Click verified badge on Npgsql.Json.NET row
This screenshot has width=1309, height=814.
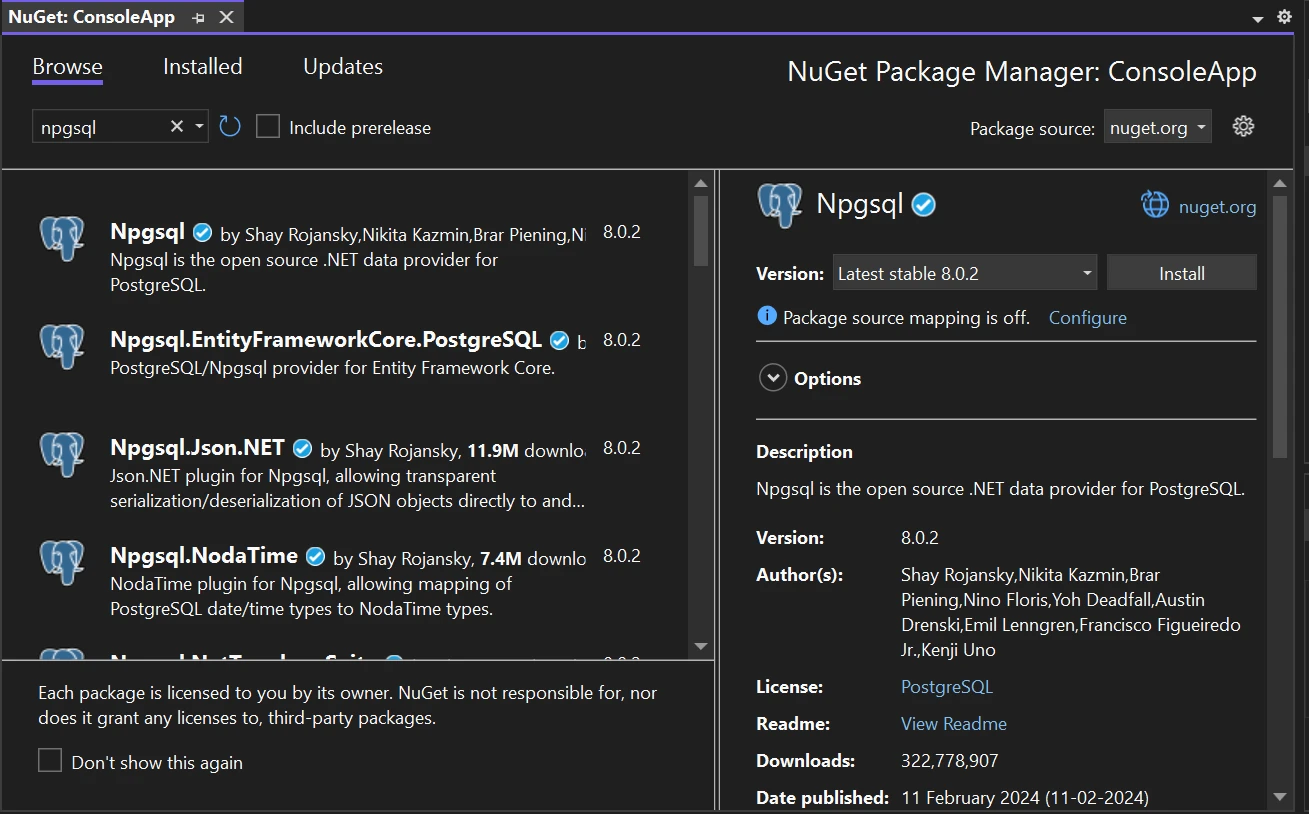click(x=302, y=448)
